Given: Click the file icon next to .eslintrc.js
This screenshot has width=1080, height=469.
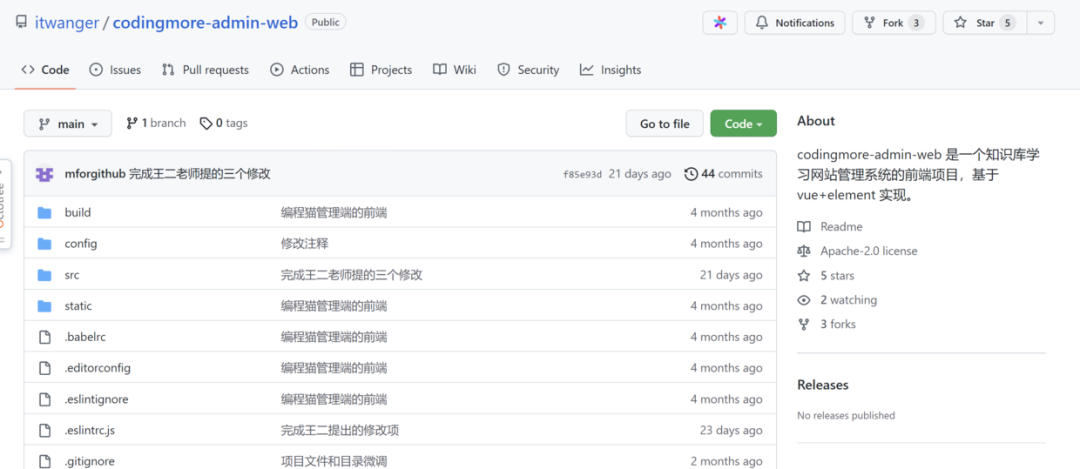Looking at the screenshot, I should (x=45, y=430).
